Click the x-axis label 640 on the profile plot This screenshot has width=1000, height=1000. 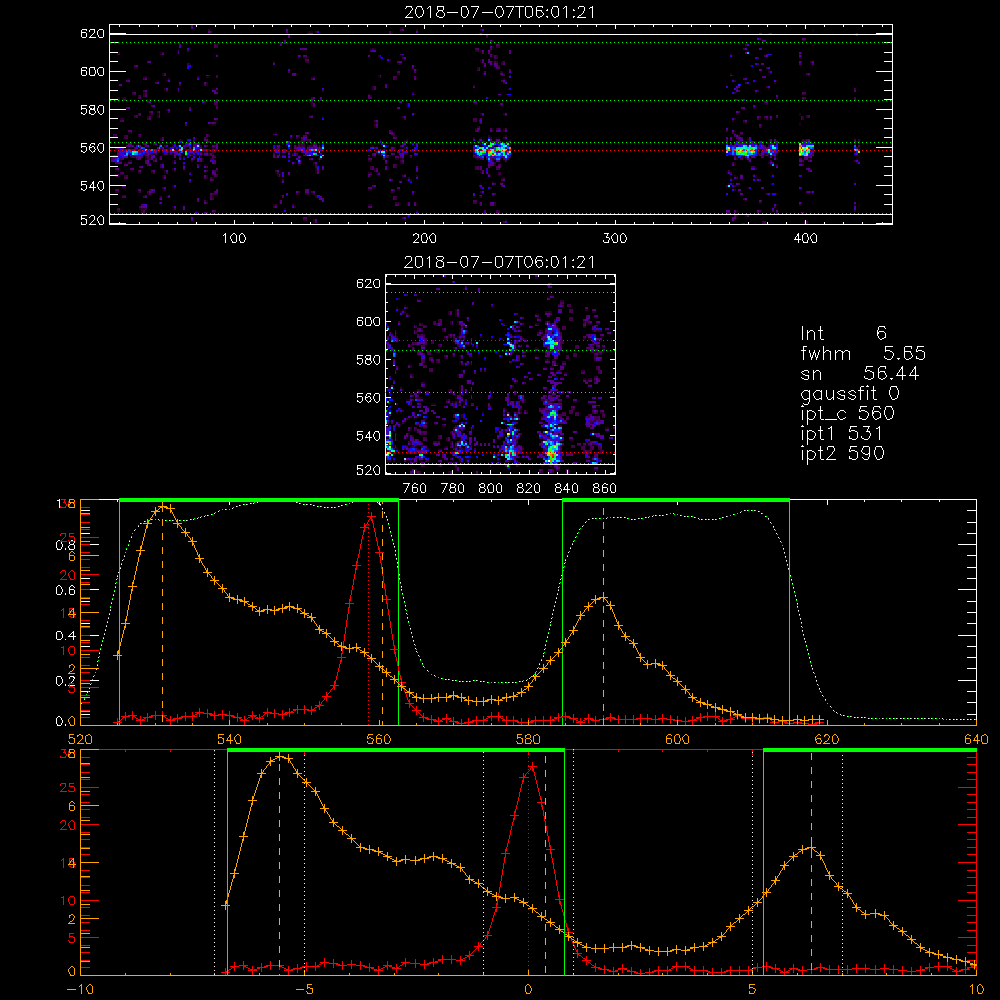(976, 739)
